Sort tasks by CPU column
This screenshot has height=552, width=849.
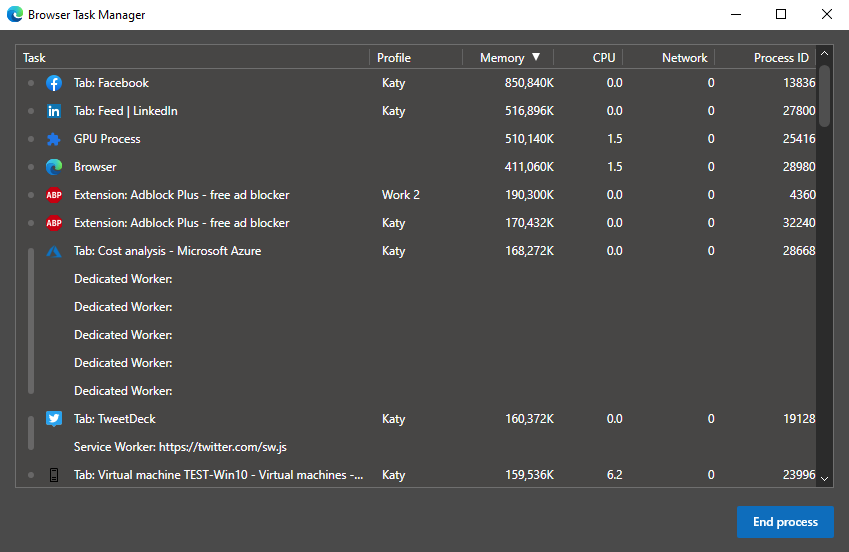click(x=604, y=58)
